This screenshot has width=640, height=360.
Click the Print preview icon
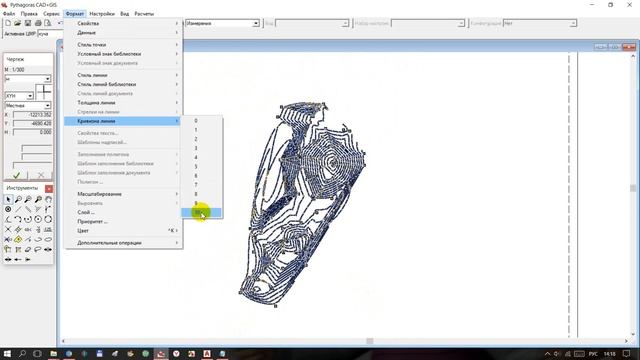[48, 23]
